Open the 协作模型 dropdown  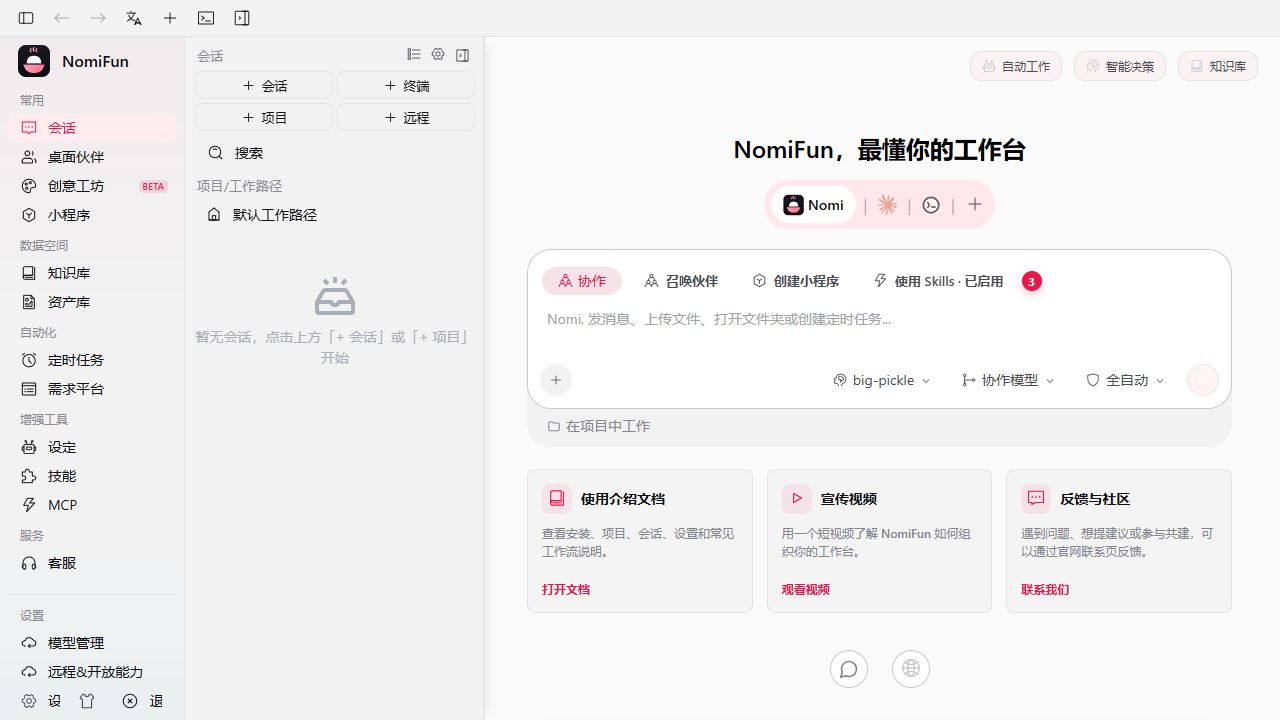click(1008, 380)
